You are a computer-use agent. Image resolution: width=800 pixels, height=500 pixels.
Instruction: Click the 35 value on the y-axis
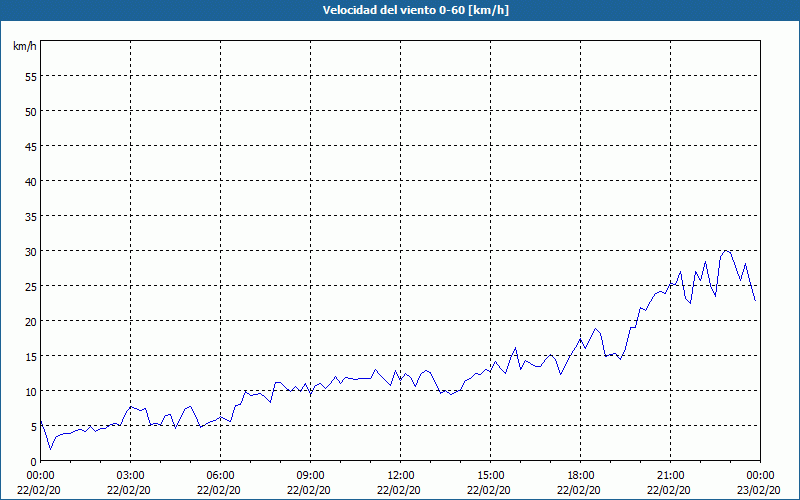[x=31, y=217]
